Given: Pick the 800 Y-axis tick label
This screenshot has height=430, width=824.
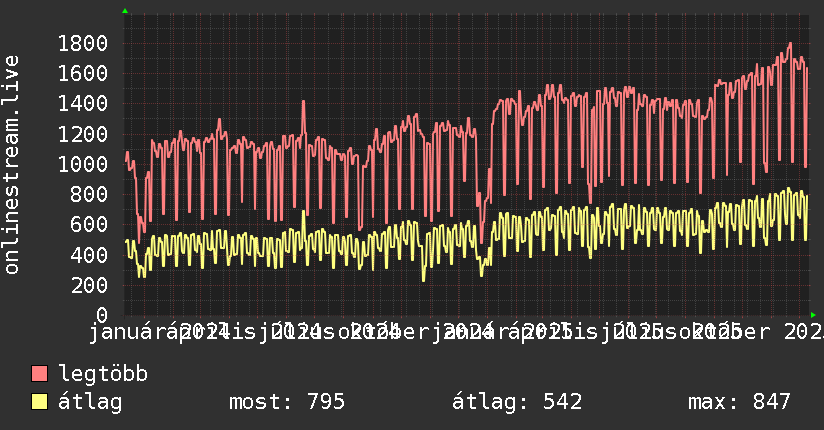Looking at the screenshot, I should 89,194.
